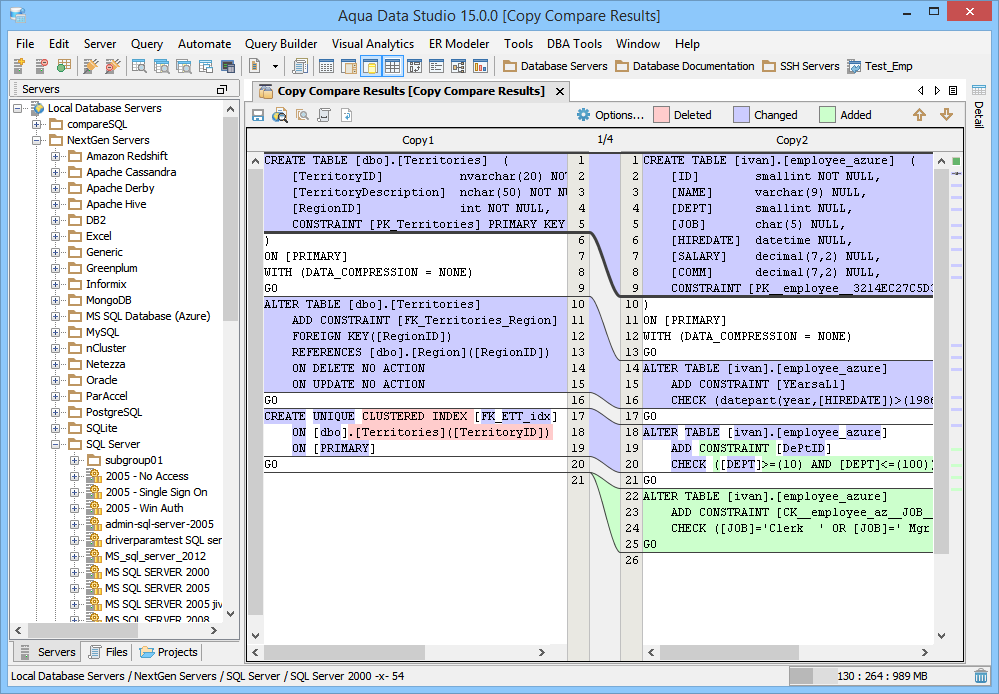Collapse the SQL Server tree node
999x694 pixels.
point(55,444)
